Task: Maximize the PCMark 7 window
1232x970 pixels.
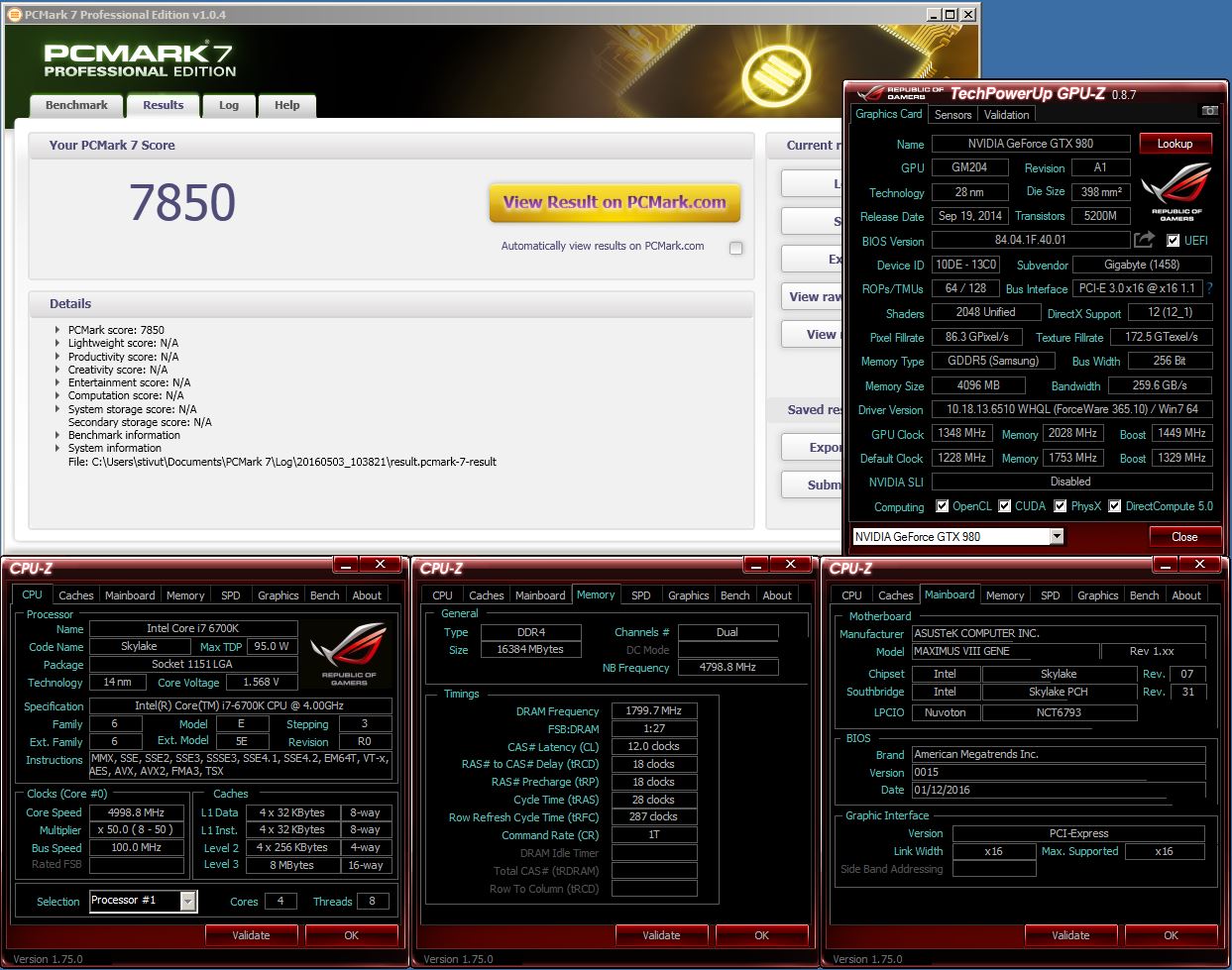Action: pyautogui.click(x=950, y=14)
